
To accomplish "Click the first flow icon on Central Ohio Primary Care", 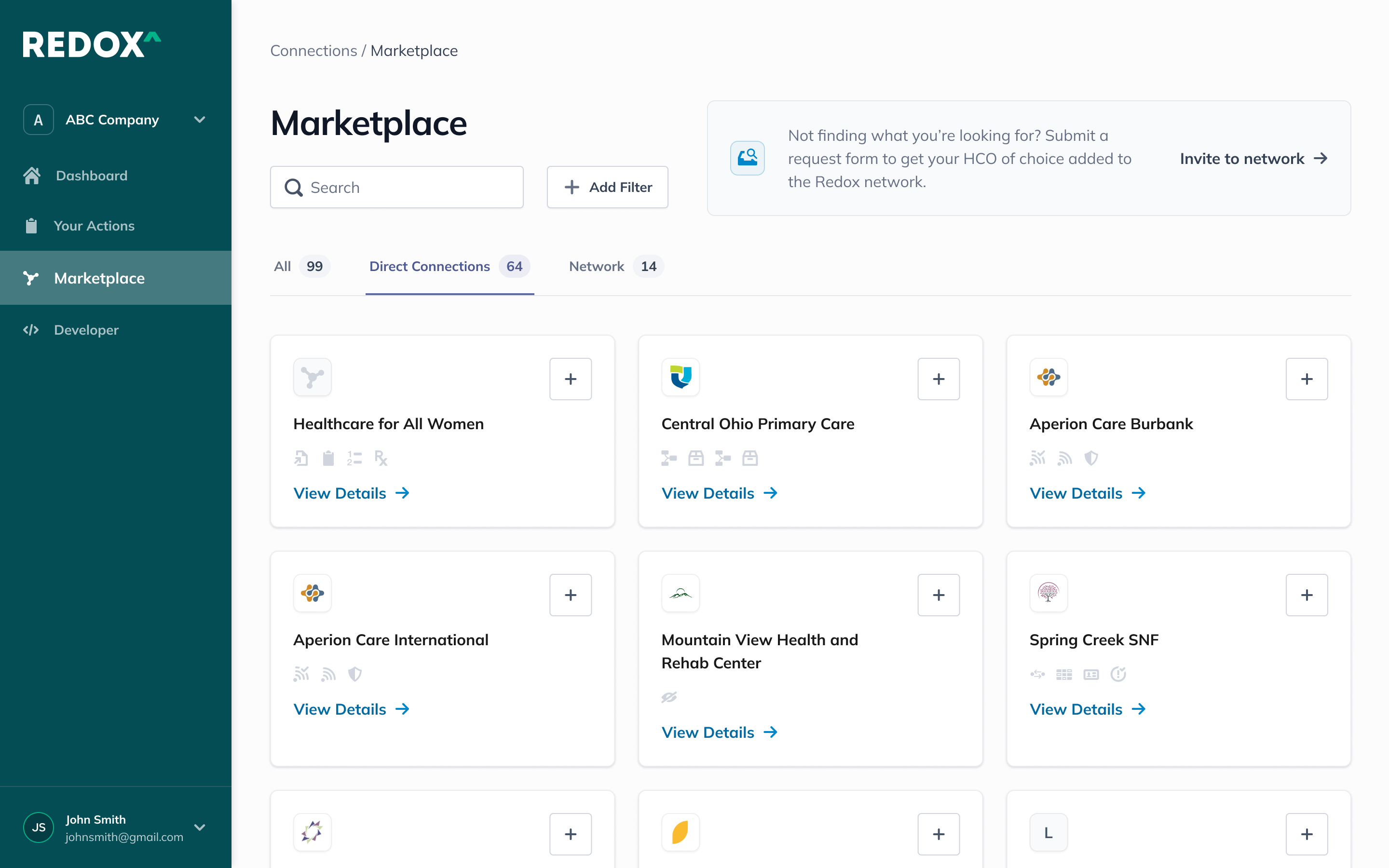I will pos(669,458).
